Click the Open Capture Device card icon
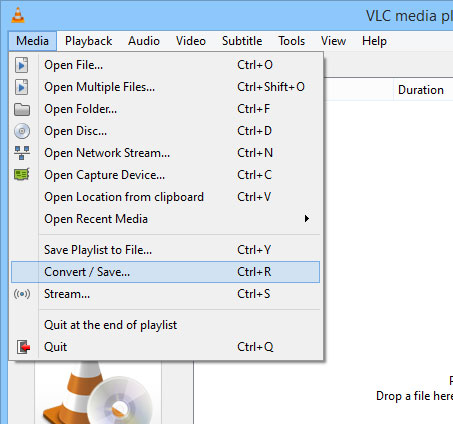The height and width of the screenshot is (424, 453). [x=22, y=174]
